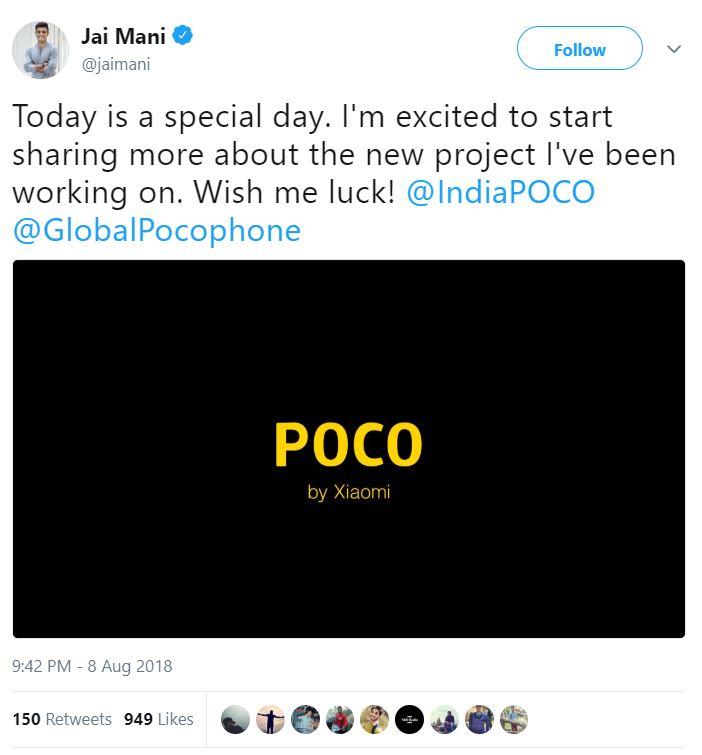Screen dimensions: 702x755
Task: View the 949 Likes list
Action: click(159, 719)
